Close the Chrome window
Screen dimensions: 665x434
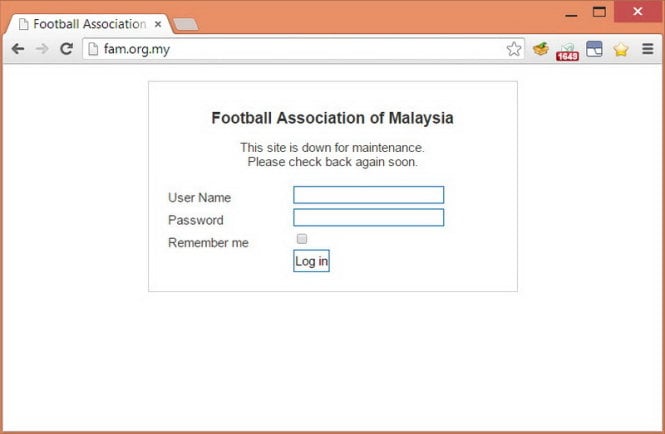[x=637, y=11]
